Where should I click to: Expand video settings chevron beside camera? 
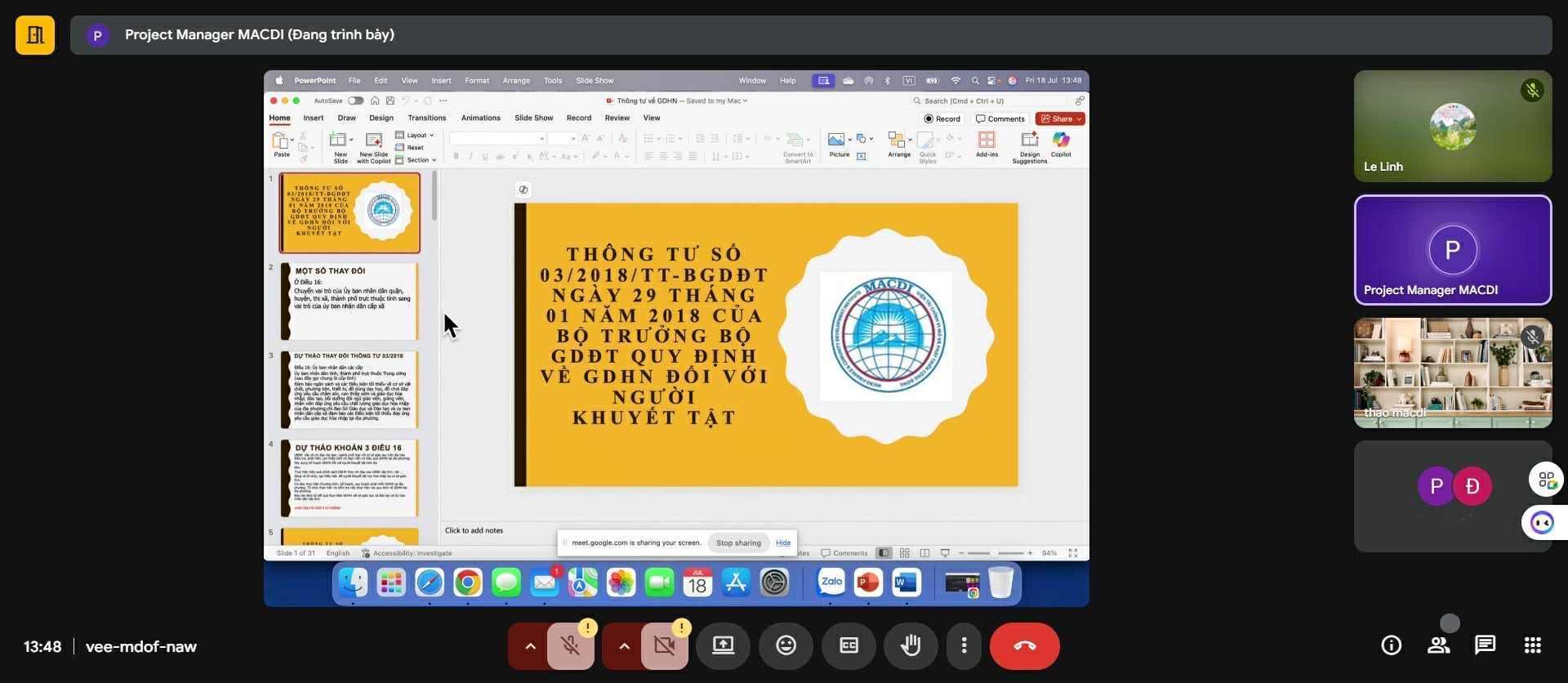pos(624,645)
